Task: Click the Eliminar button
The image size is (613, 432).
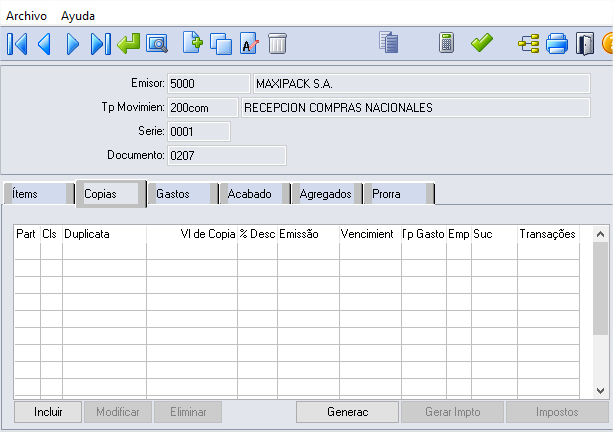Action: pyautogui.click(x=188, y=412)
